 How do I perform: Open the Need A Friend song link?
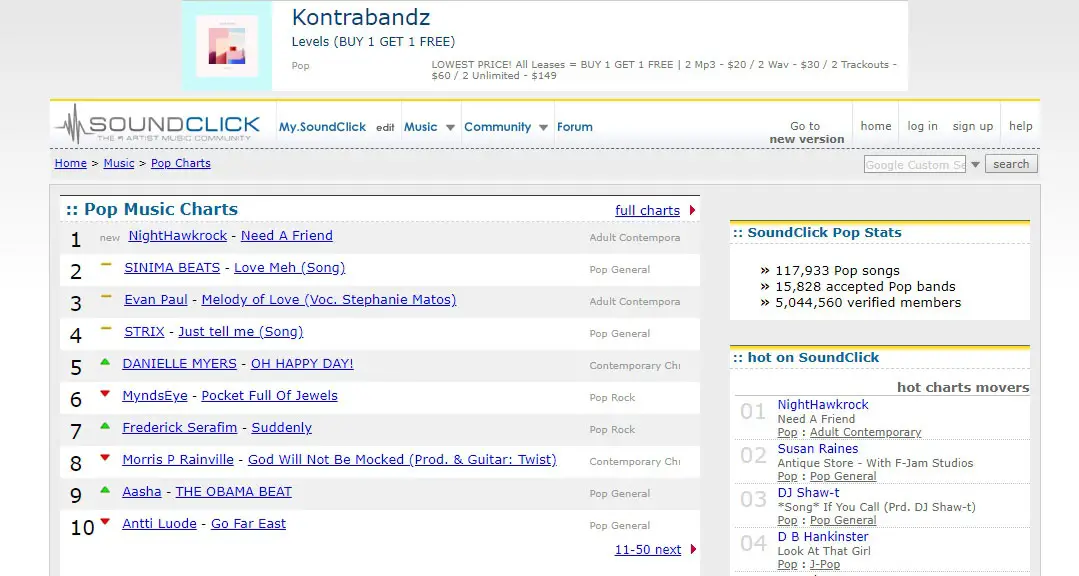[287, 235]
